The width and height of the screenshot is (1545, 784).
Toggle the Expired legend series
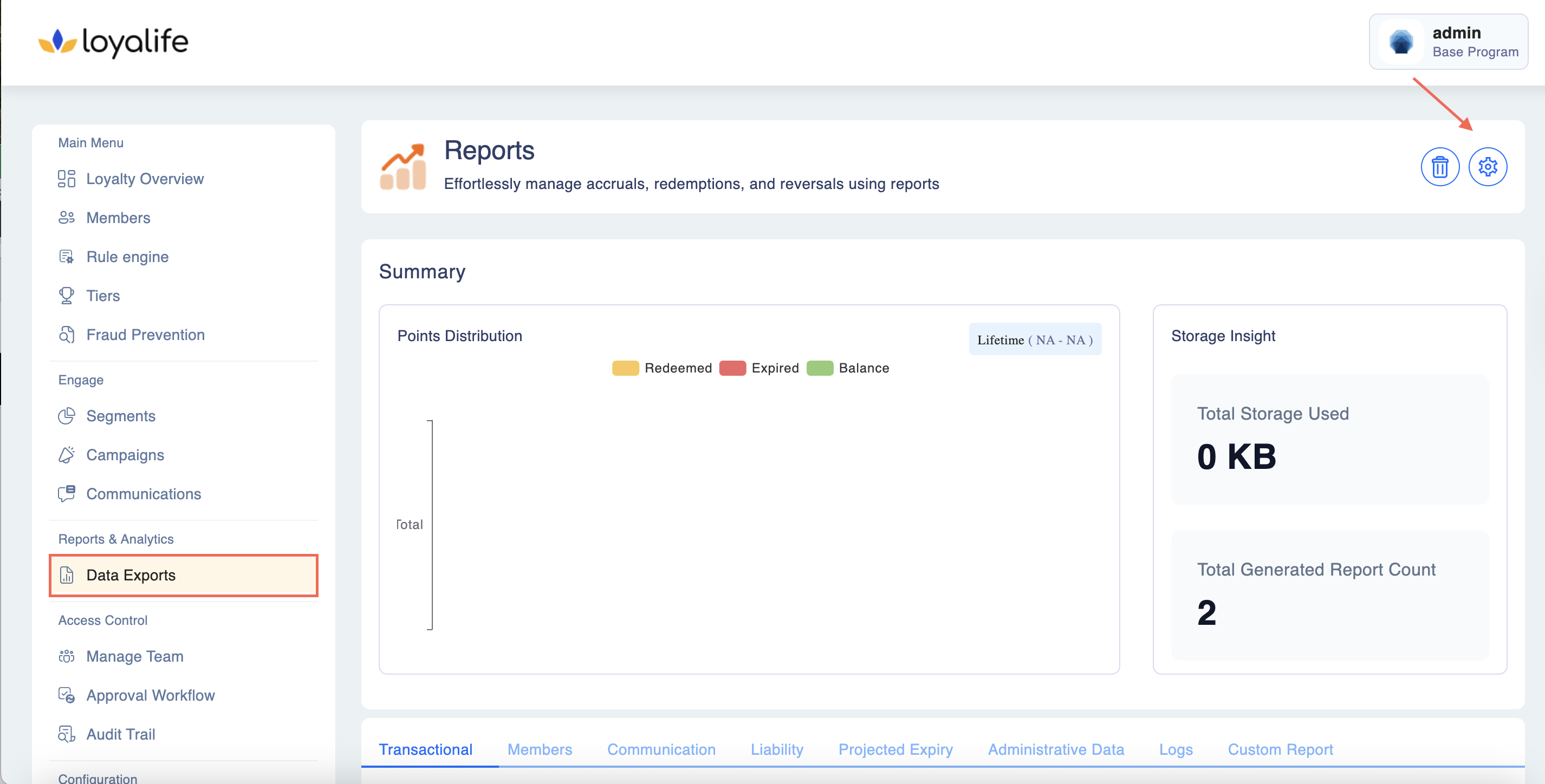click(775, 368)
